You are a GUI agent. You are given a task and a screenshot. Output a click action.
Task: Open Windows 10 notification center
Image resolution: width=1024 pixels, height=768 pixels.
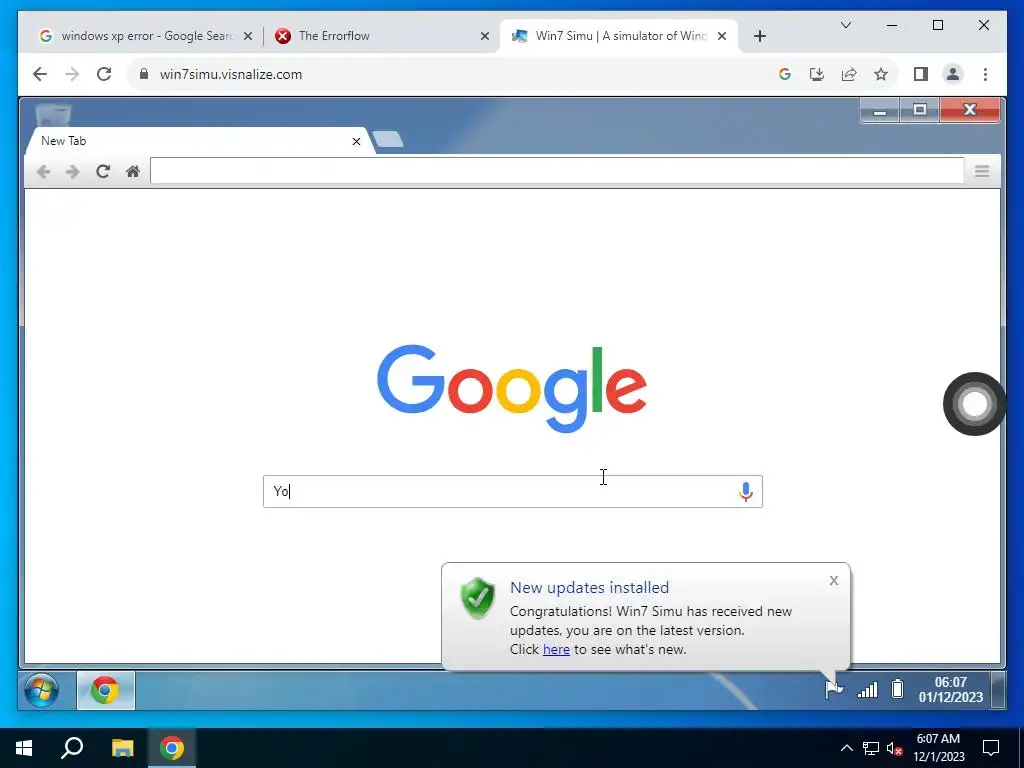coord(991,748)
